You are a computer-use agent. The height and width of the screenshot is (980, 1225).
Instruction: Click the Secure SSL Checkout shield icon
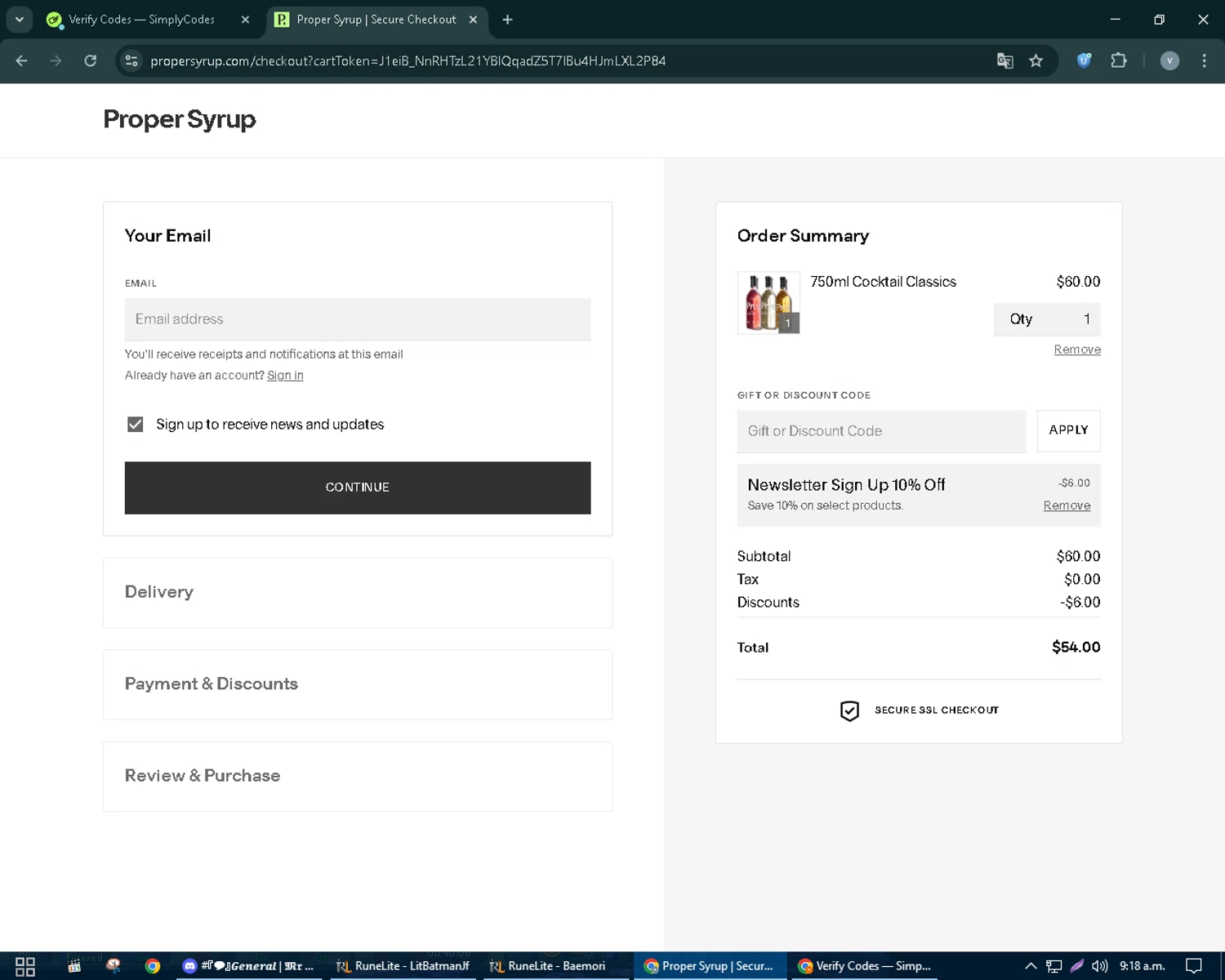(x=849, y=710)
